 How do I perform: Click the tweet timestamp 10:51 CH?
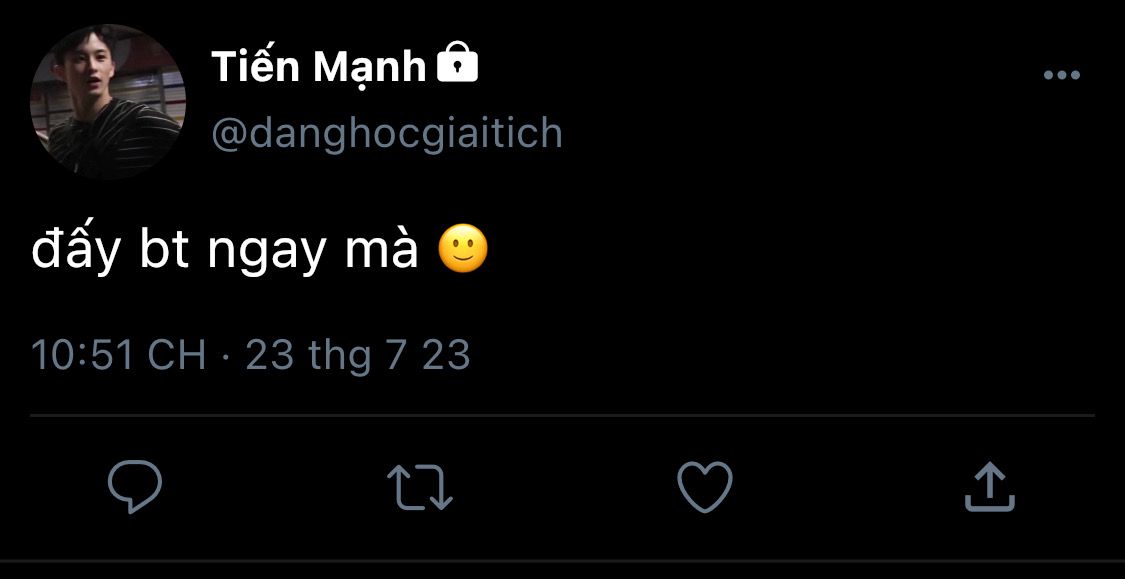click(x=118, y=355)
